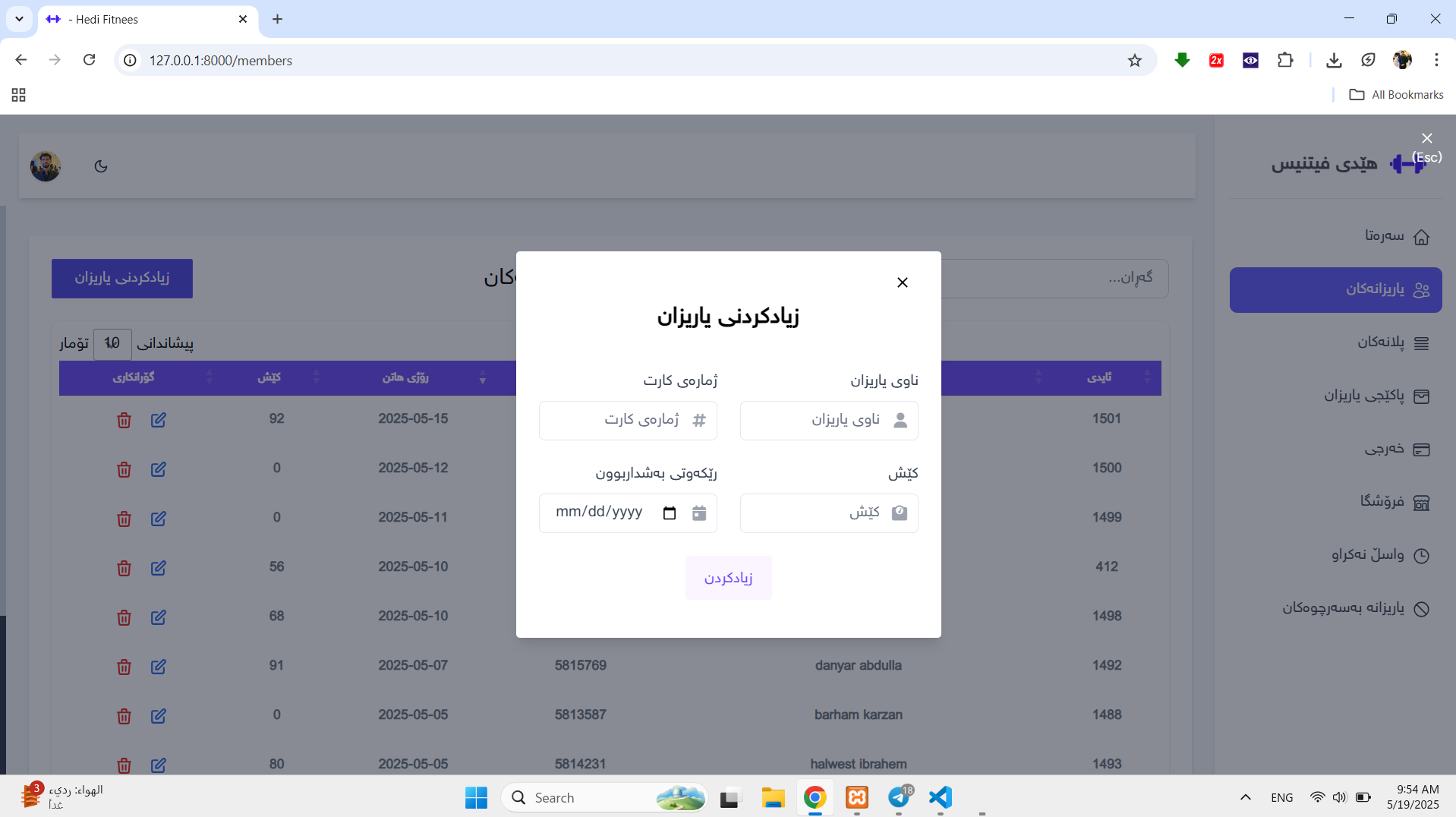Bookmark this page with the star icon
The image size is (1456, 817).
click(1134, 61)
